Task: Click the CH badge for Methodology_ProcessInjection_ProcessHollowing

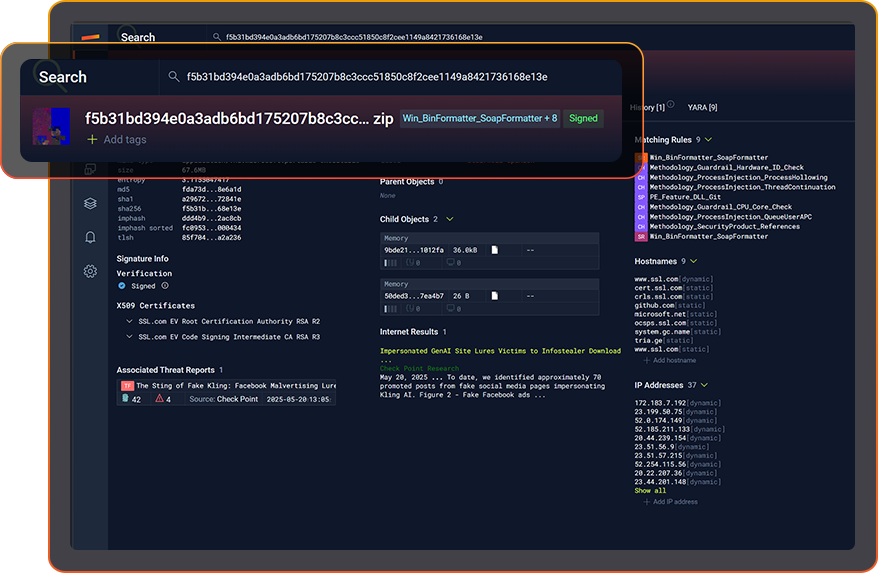Action: [x=641, y=178]
